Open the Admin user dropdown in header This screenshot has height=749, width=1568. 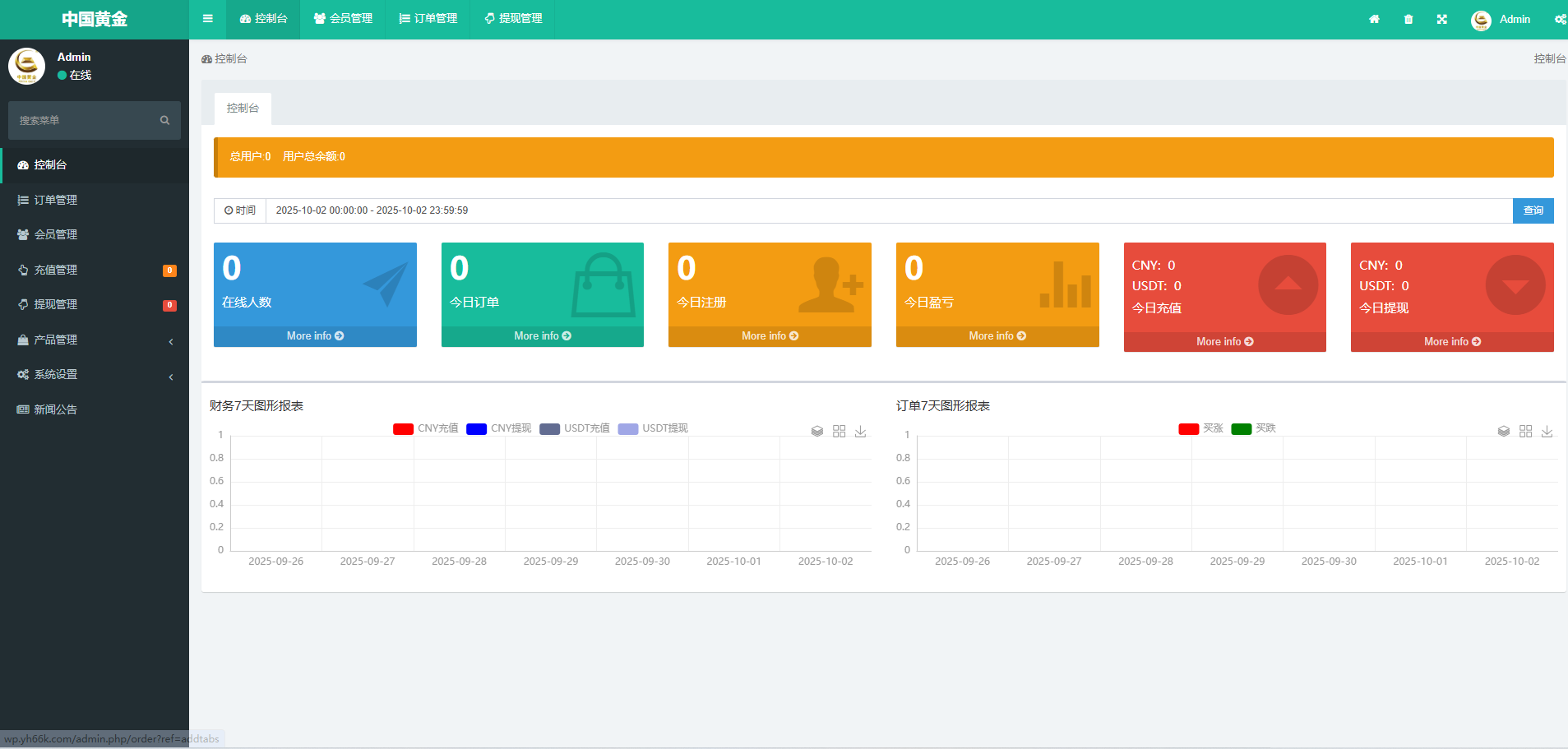coord(1501,20)
